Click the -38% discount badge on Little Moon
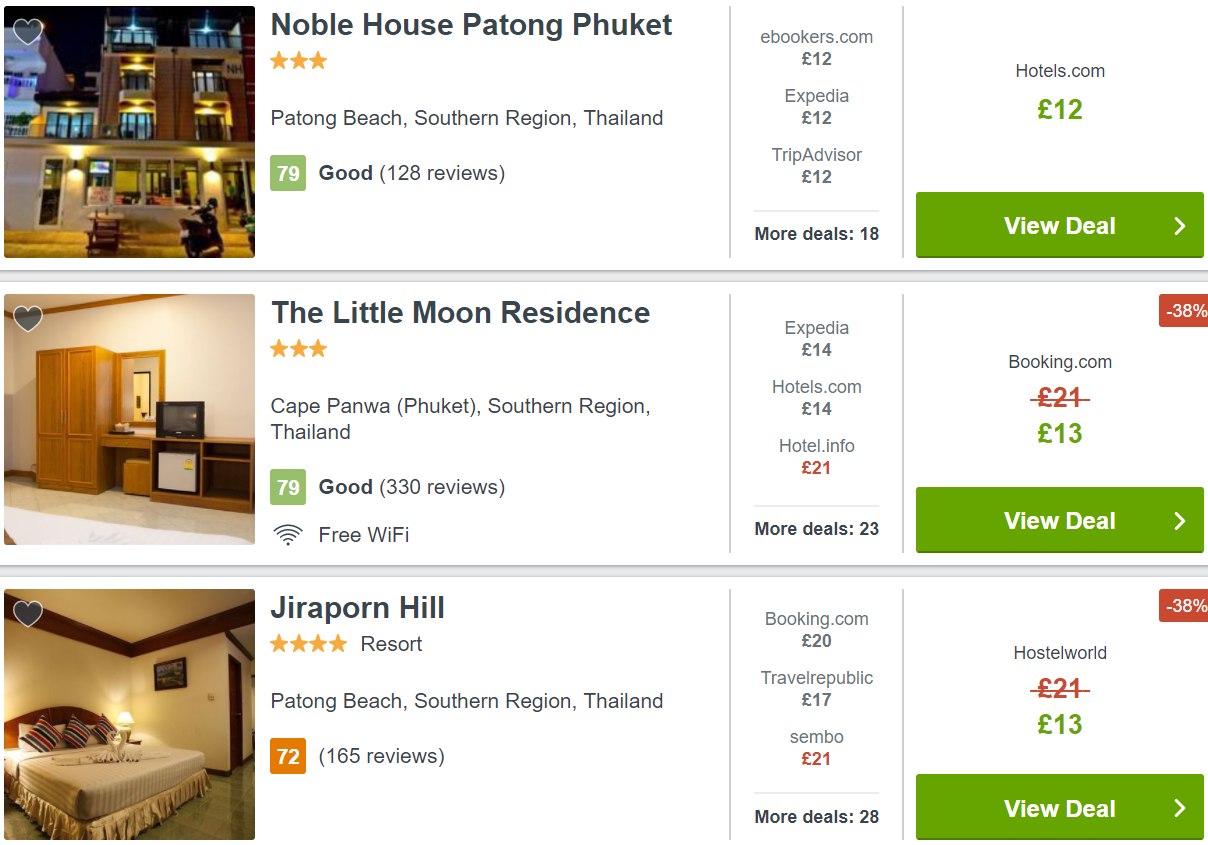The image size is (1208, 845). [x=1184, y=311]
